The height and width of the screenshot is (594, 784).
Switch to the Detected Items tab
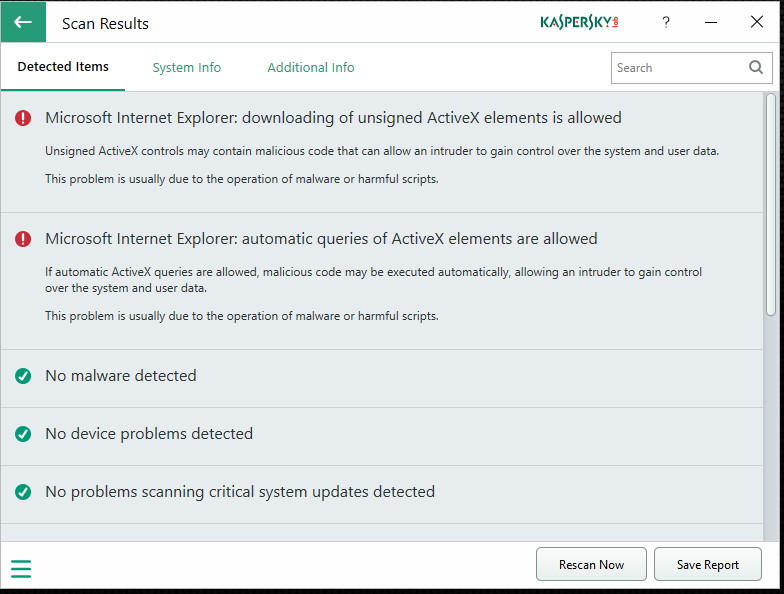(x=63, y=67)
